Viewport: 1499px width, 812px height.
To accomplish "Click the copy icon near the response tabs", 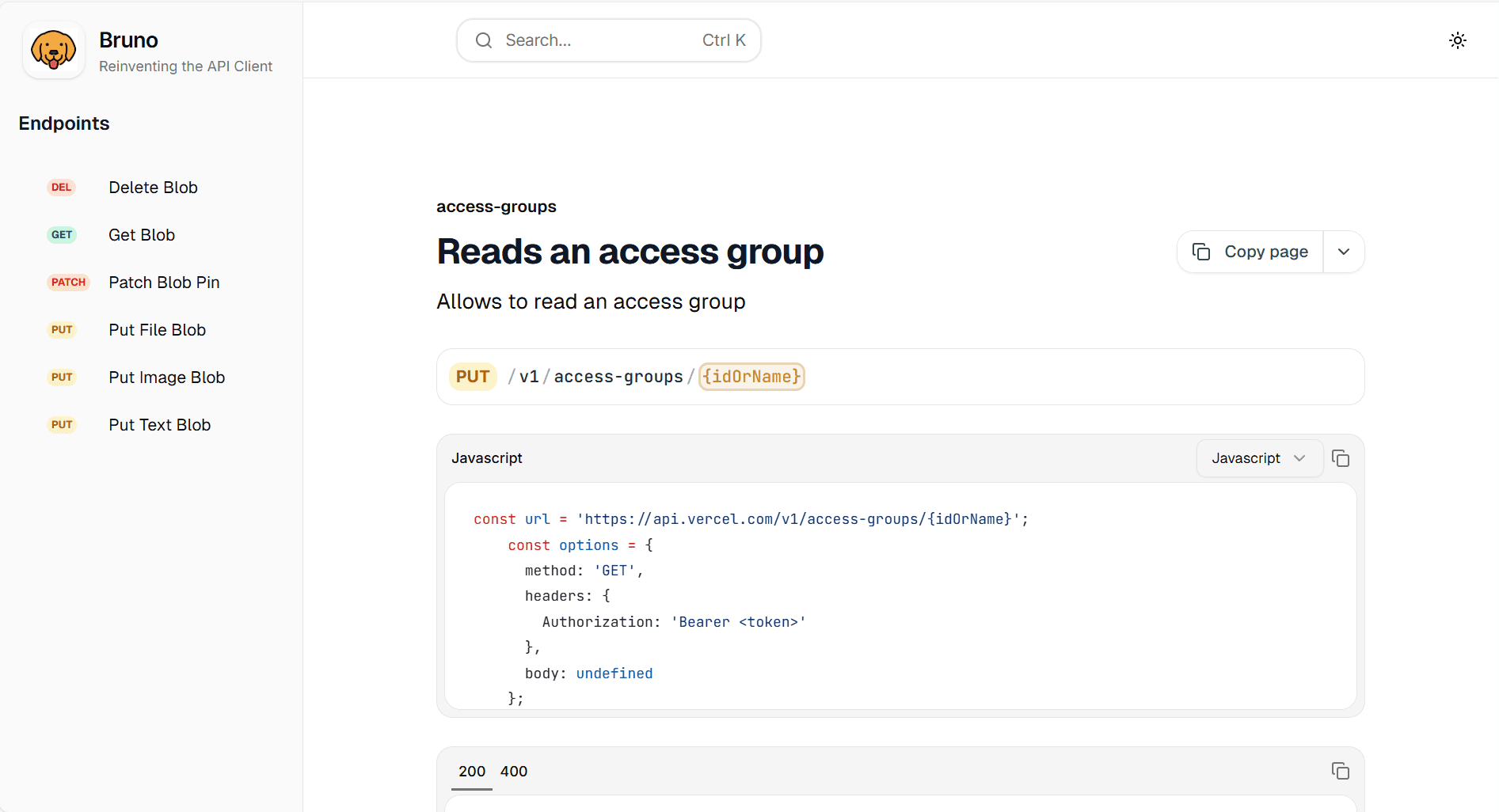I will (x=1340, y=771).
